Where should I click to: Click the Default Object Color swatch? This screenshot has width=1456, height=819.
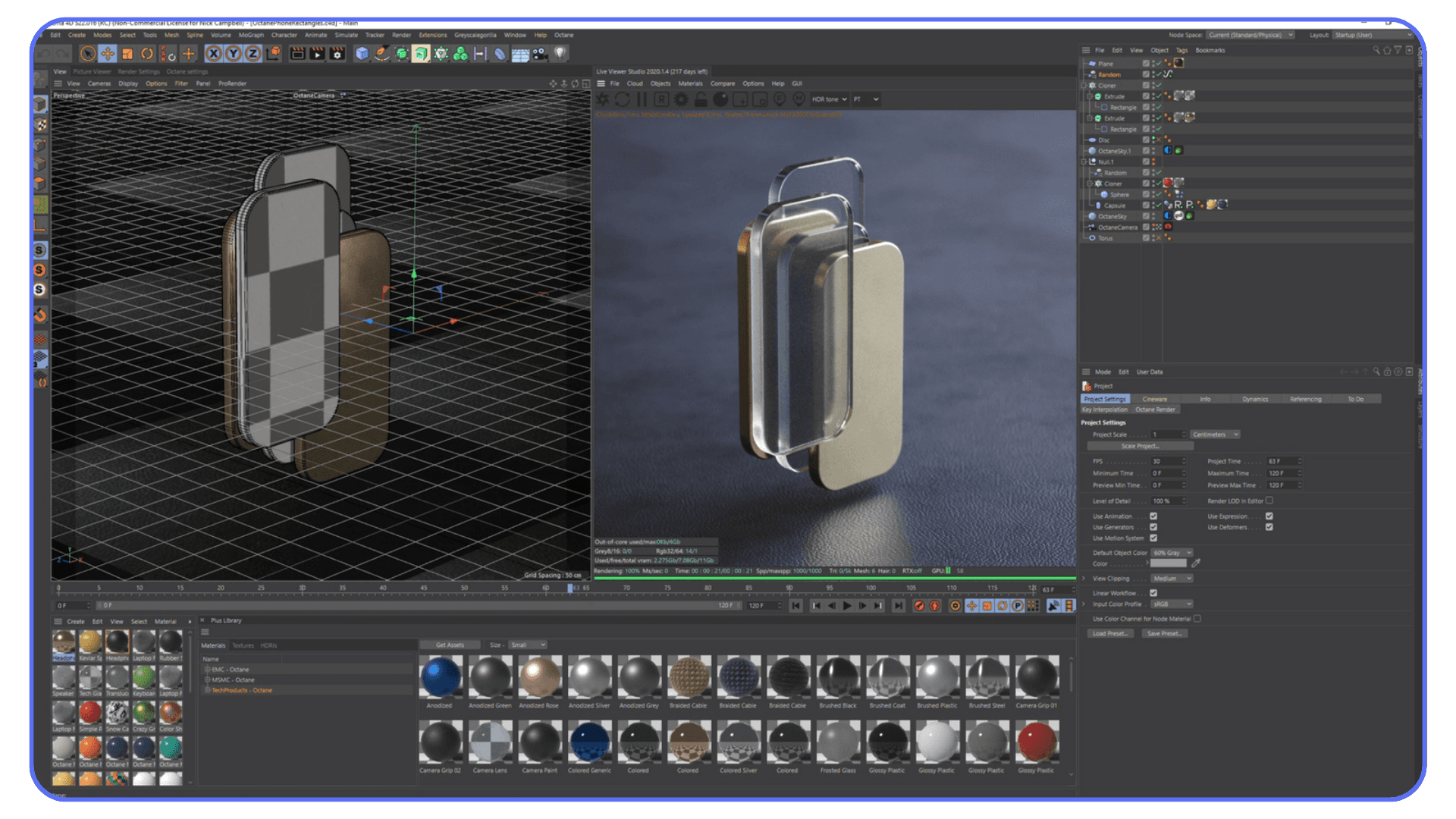tap(1170, 553)
